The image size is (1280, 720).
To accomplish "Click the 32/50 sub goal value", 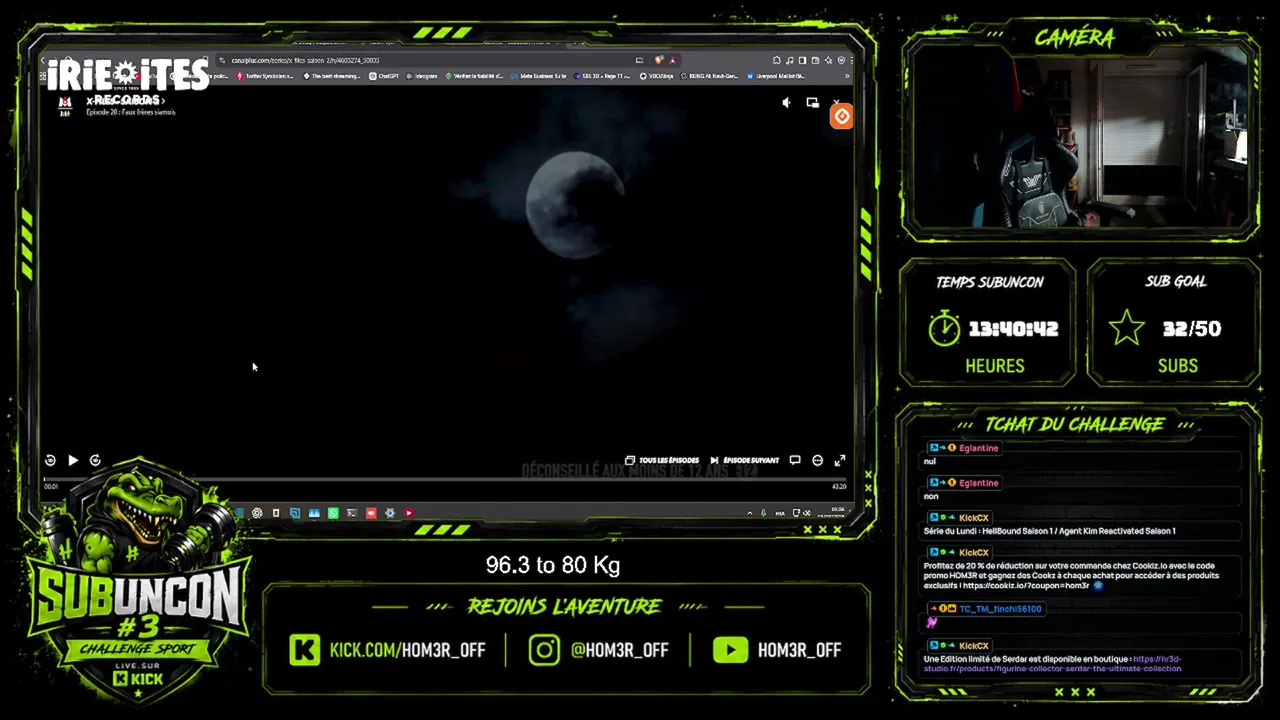I will click(1192, 329).
